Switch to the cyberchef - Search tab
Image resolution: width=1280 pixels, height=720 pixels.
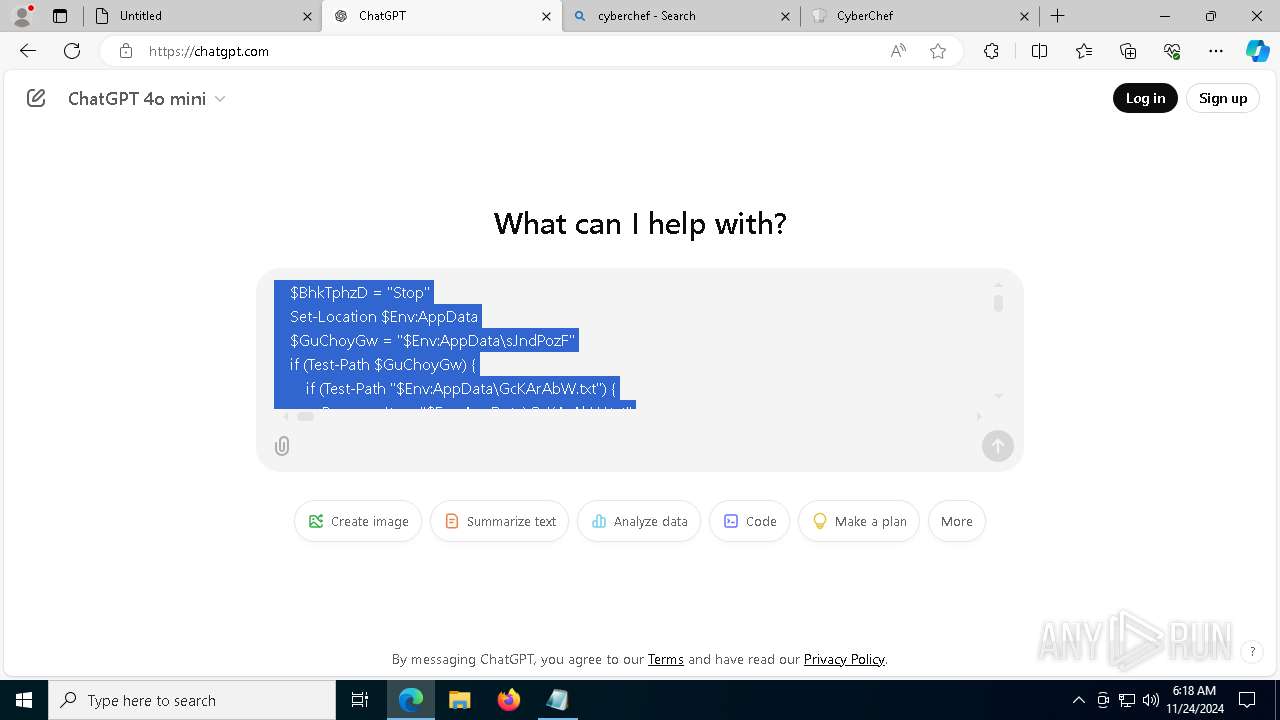681,16
